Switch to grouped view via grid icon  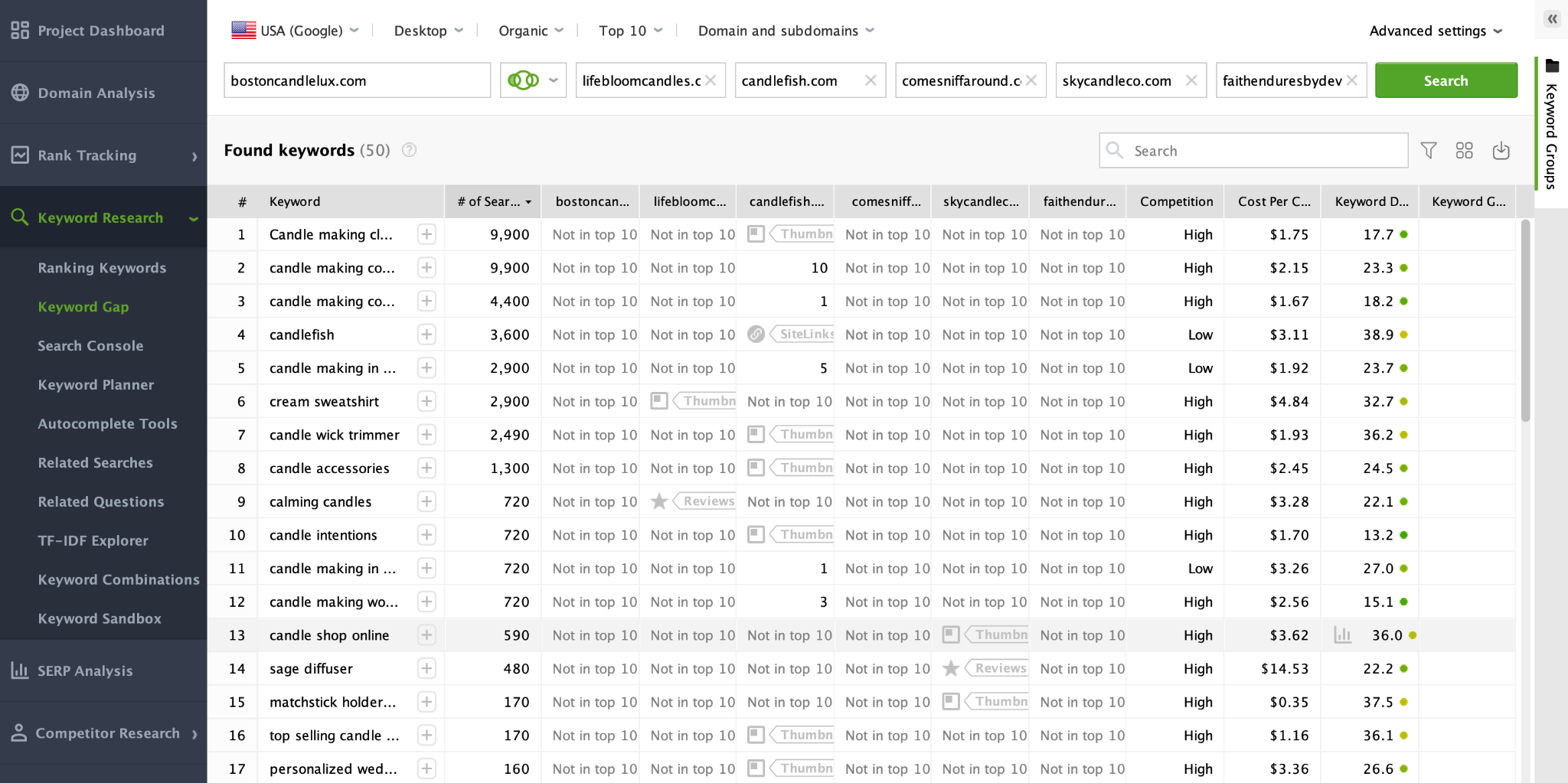click(1465, 151)
